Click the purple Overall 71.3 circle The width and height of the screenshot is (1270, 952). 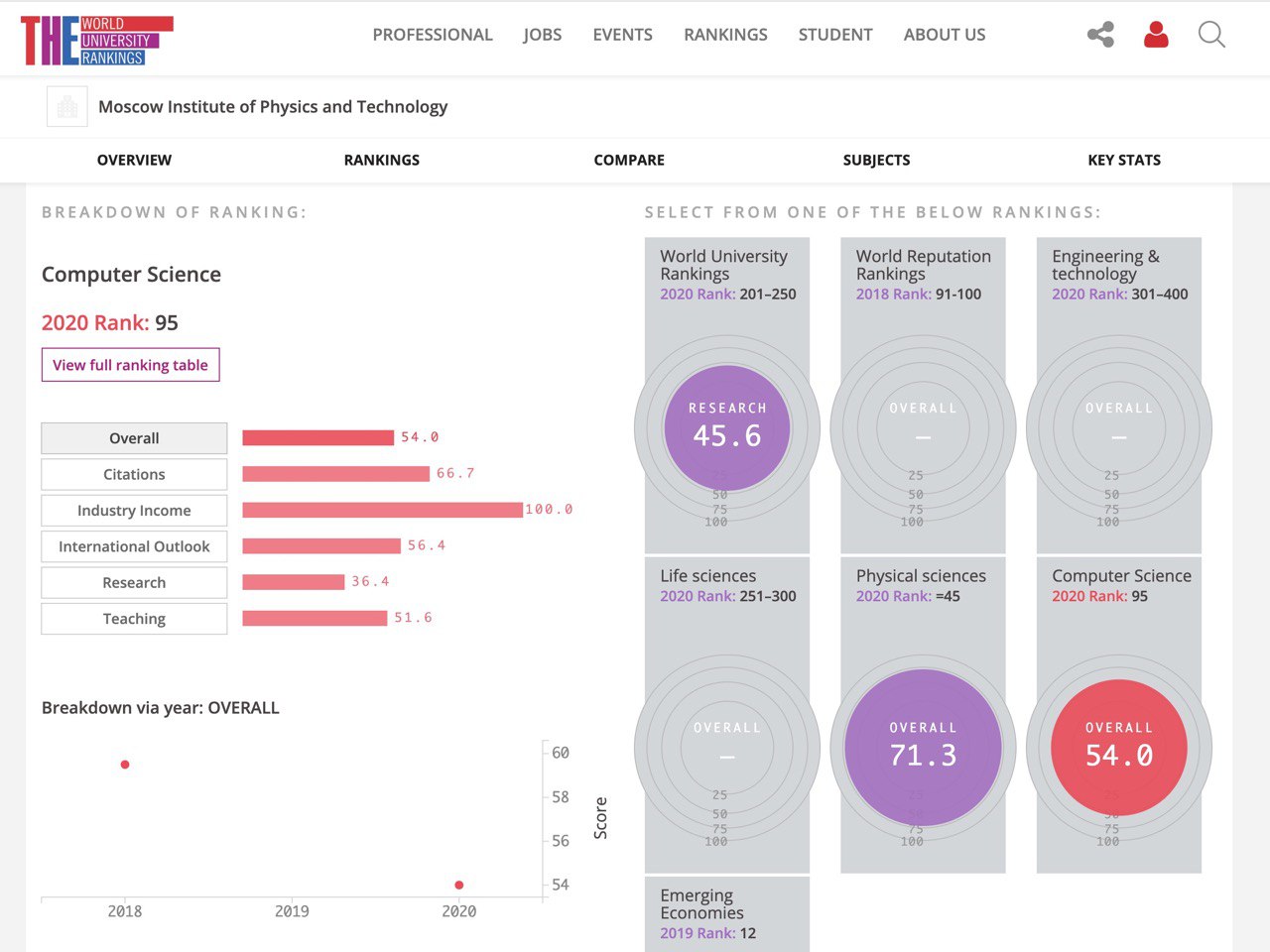(x=923, y=748)
